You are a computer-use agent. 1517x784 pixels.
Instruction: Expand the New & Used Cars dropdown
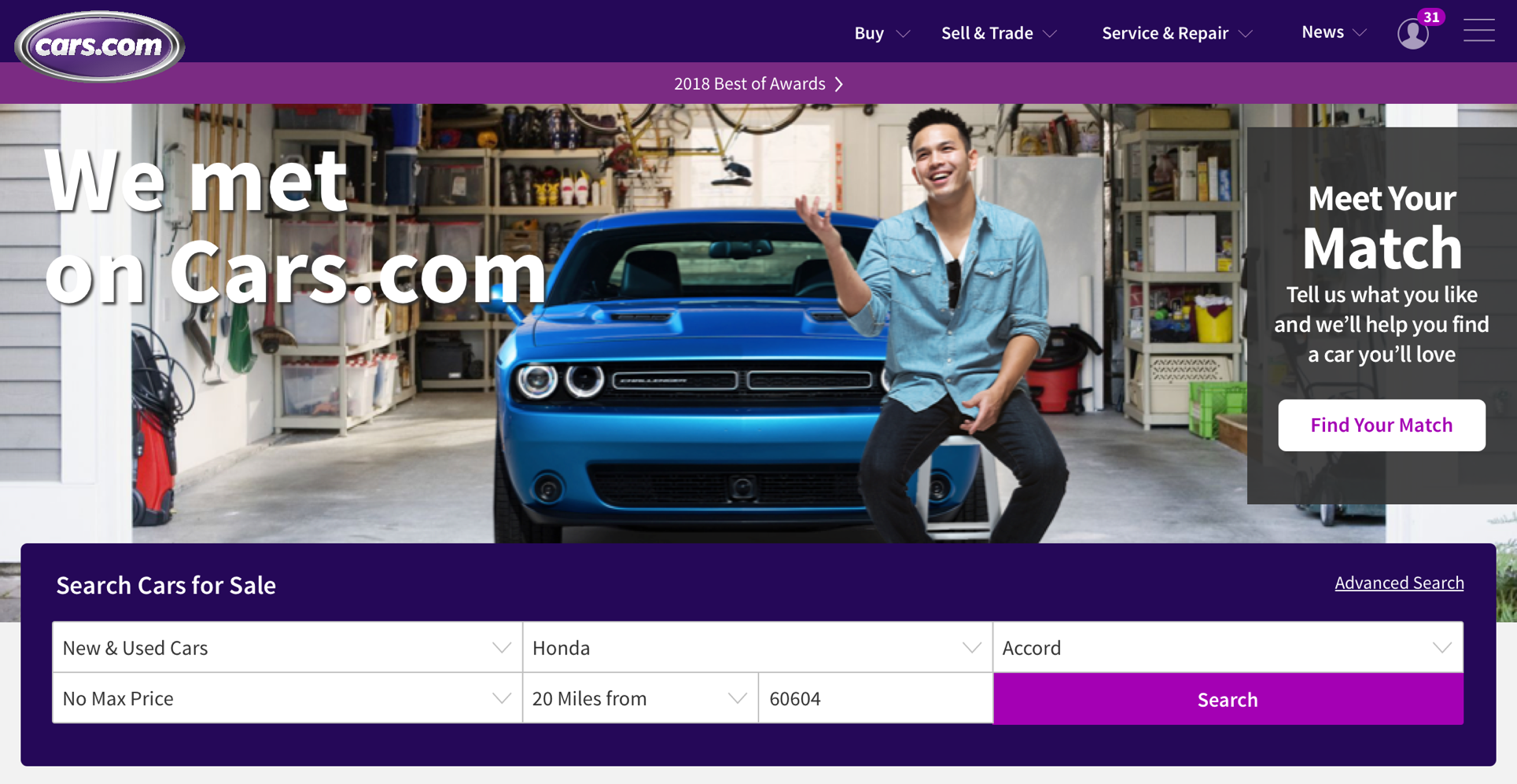pos(288,647)
